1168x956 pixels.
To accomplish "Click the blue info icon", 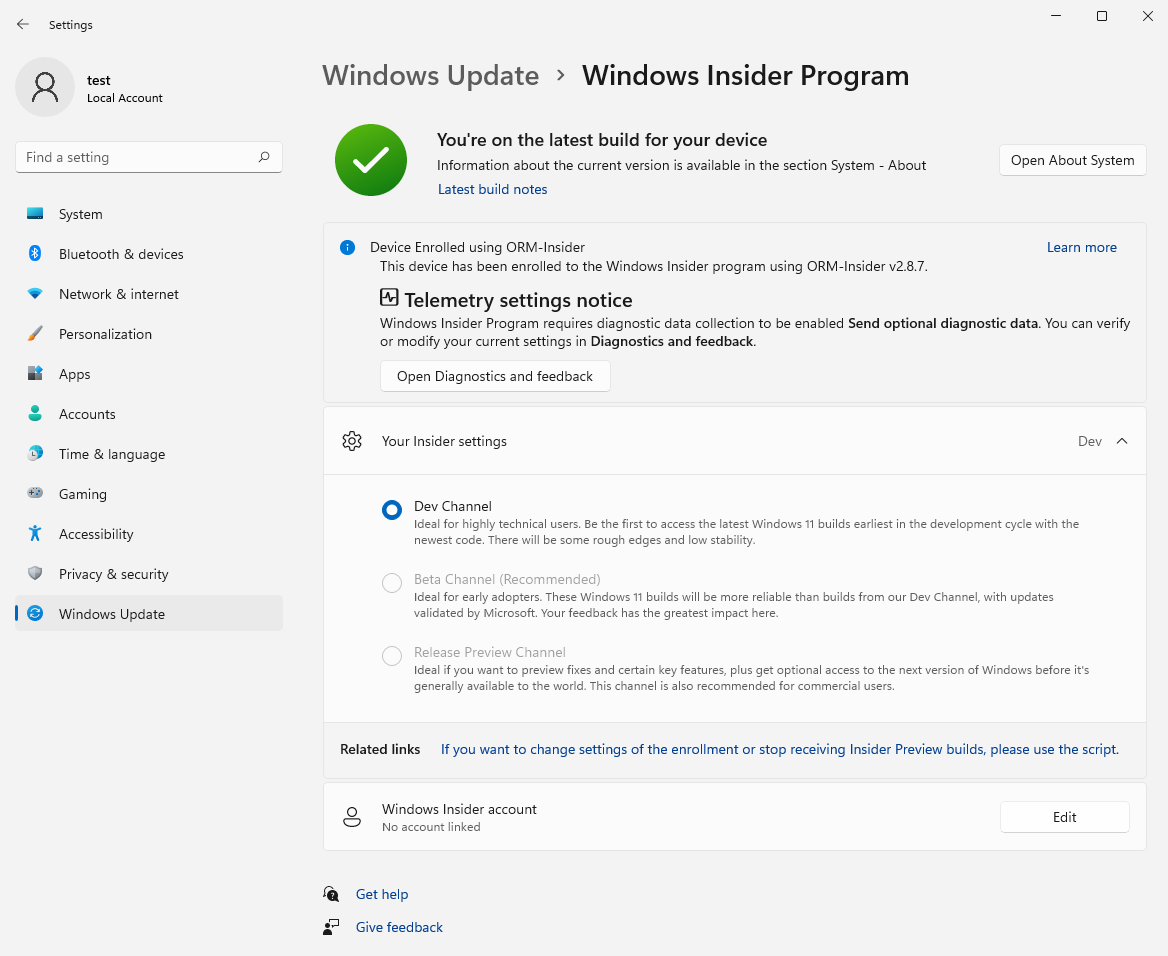I will click(347, 247).
